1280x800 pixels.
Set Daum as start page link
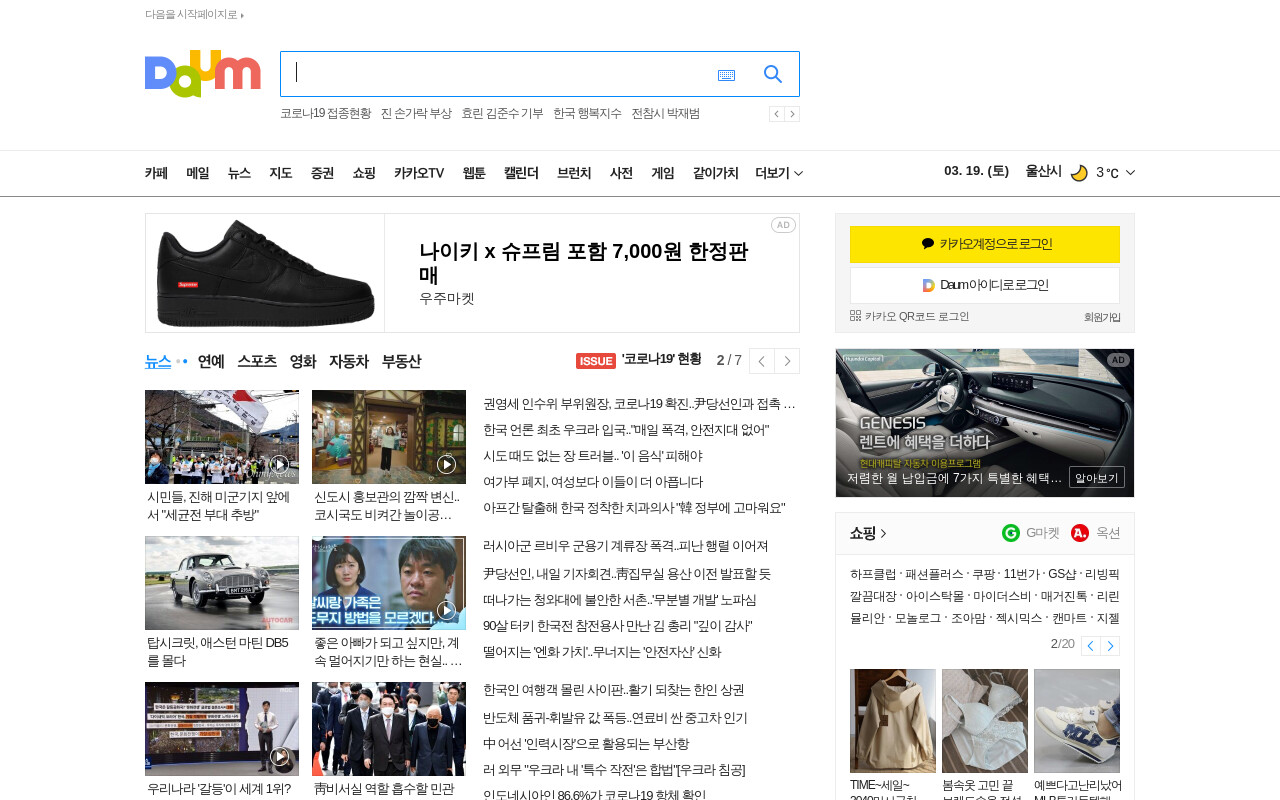194,14
